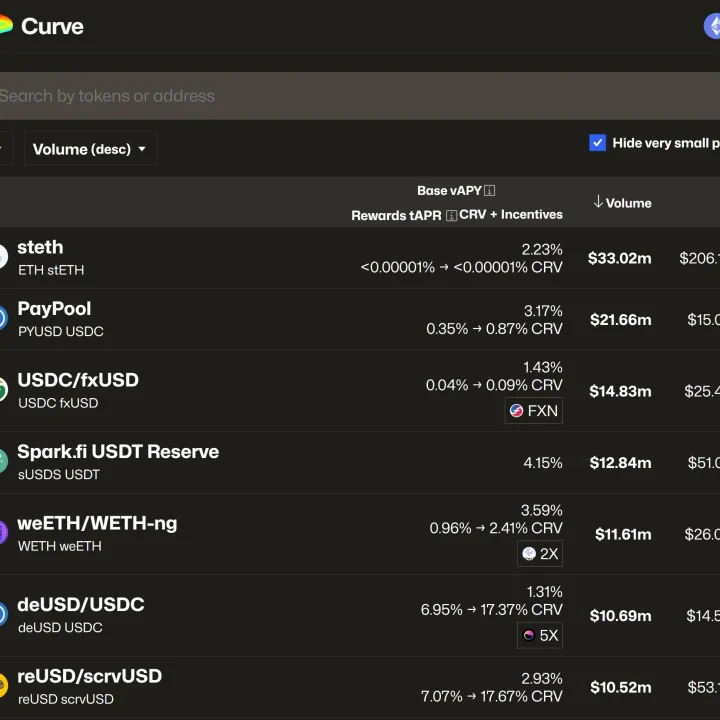This screenshot has height=720, width=720.
Task: Click the Rewards tAPR info icon
Action: tap(451, 215)
